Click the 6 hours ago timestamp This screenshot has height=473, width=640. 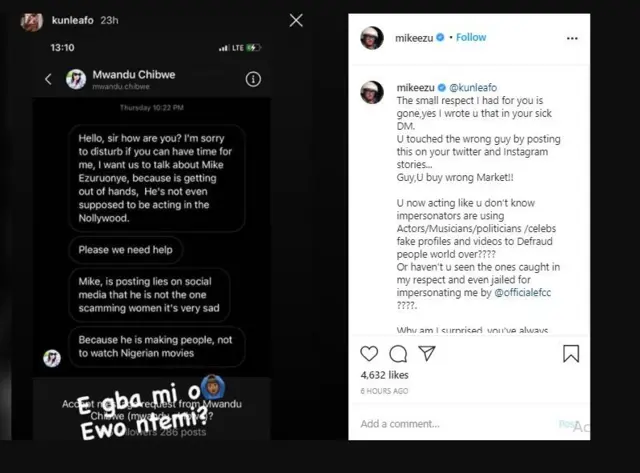pyautogui.click(x=385, y=391)
